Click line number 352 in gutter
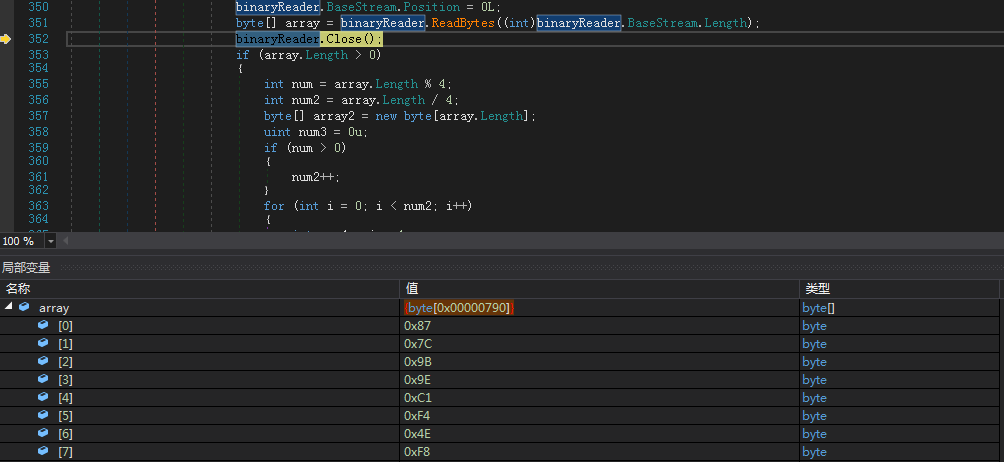The height and width of the screenshot is (462, 1004). (38, 39)
